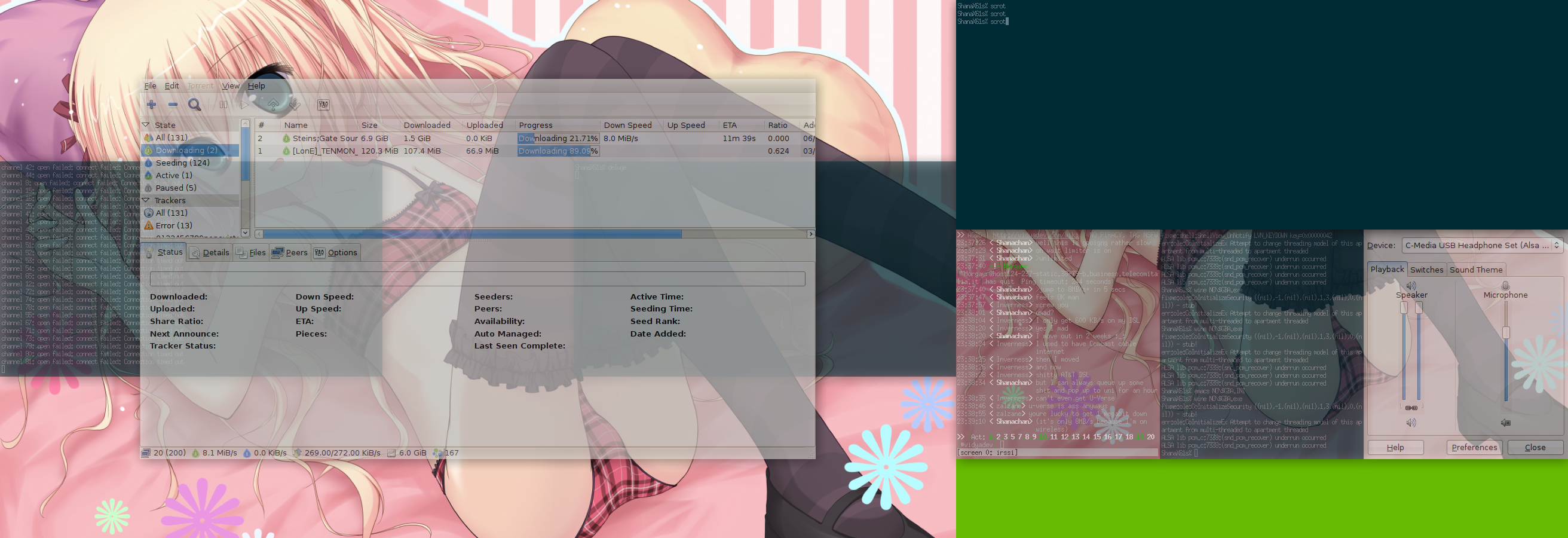The height and width of the screenshot is (538, 1568).
Task: Select the Seeding filter in sidebar
Action: click(x=182, y=163)
